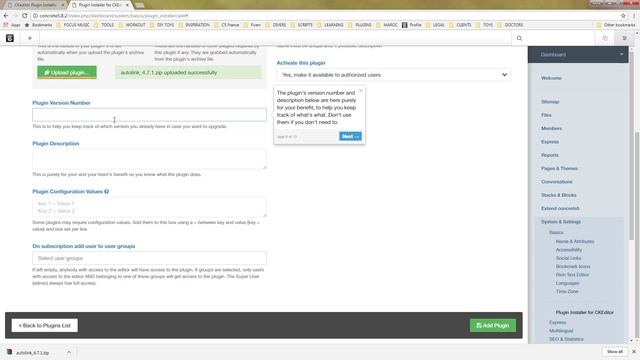Click the Add Plugin button

click(493, 325)
